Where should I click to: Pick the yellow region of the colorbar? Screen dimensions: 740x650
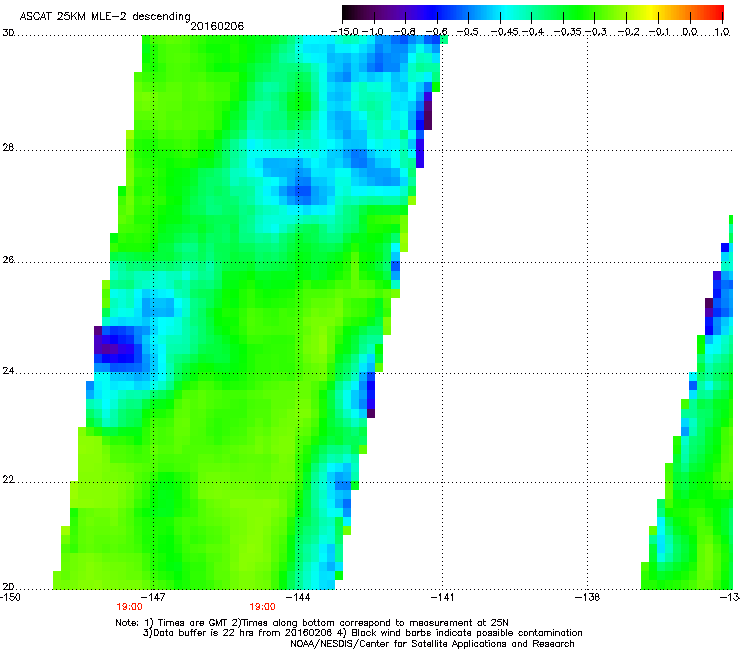(x=651, y=12)
